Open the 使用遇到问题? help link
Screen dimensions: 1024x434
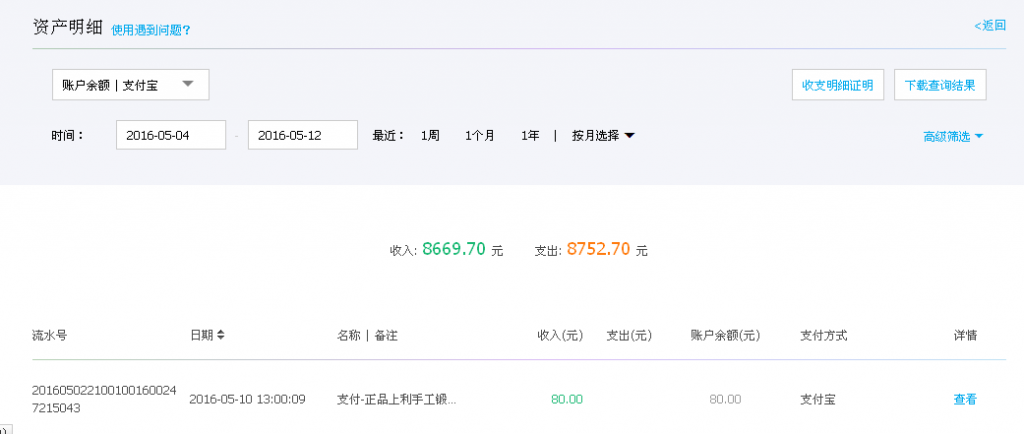[x=150, y=30]
